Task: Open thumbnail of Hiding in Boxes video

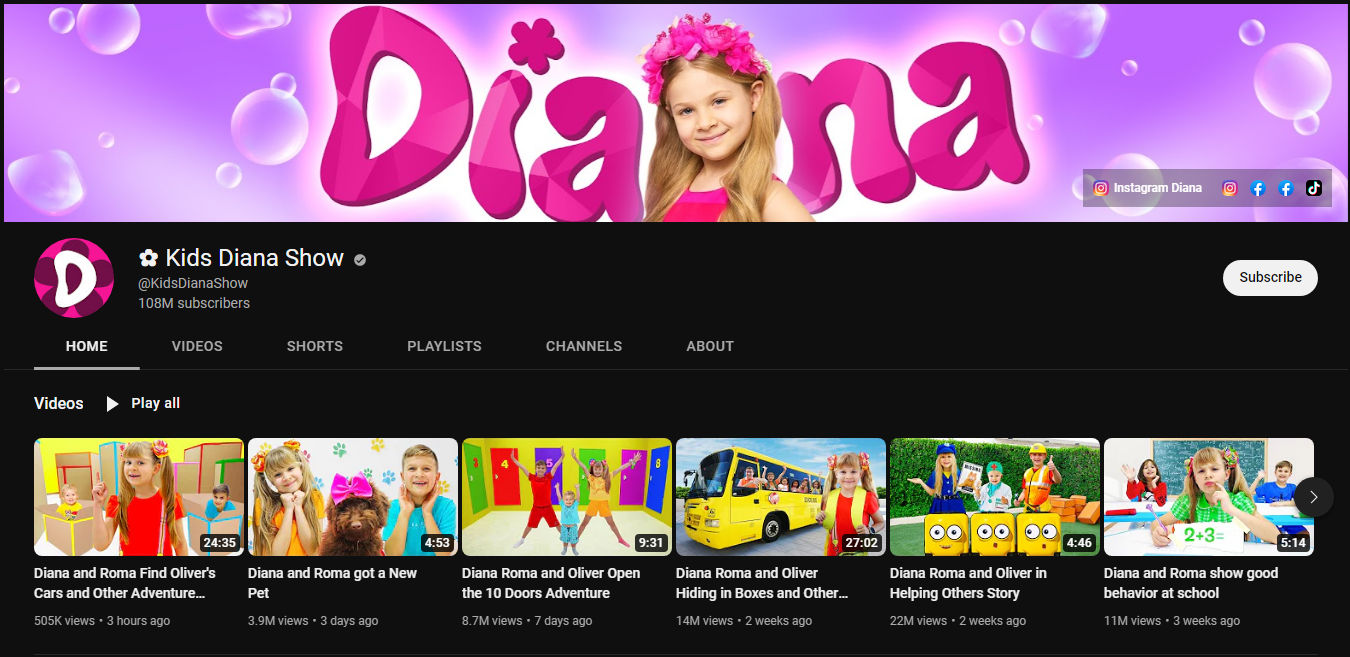Action: (x=781, y=497)
